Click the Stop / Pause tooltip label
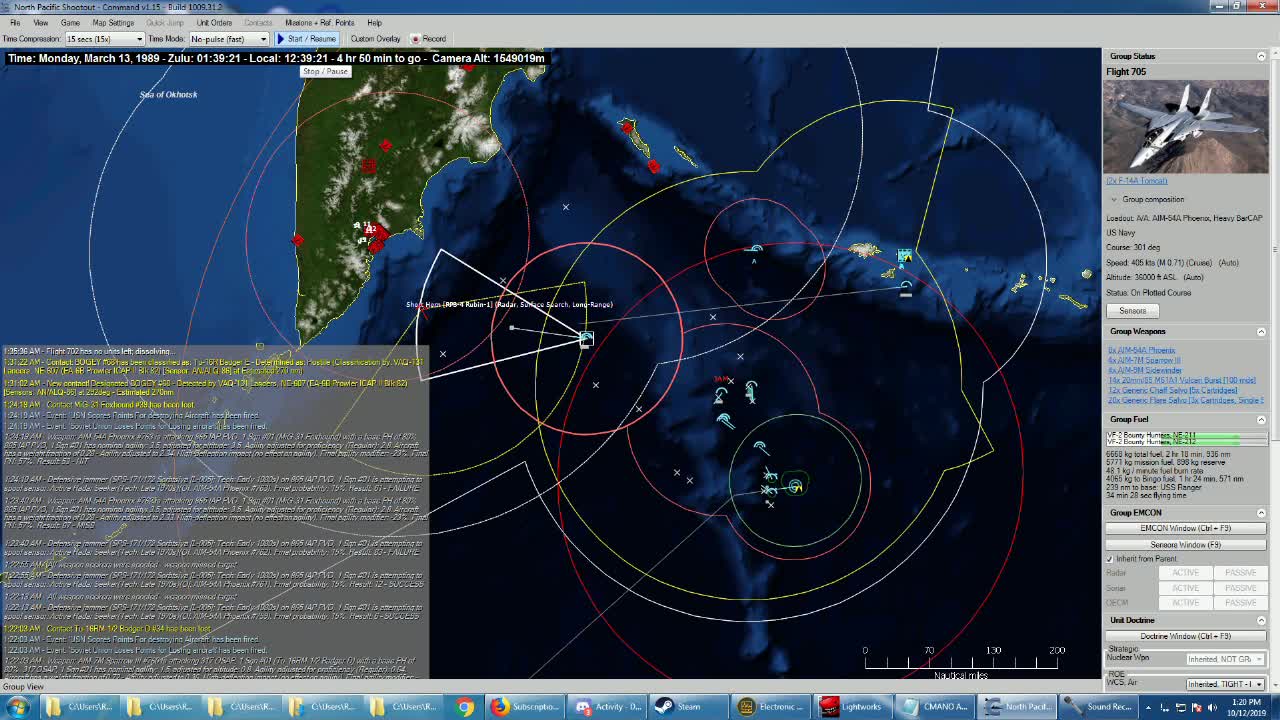 (325, 71)
